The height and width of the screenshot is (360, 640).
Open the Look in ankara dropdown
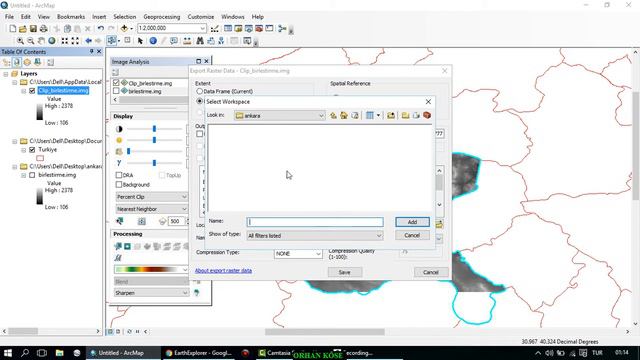pyautogui.click(x=321, y=116)
